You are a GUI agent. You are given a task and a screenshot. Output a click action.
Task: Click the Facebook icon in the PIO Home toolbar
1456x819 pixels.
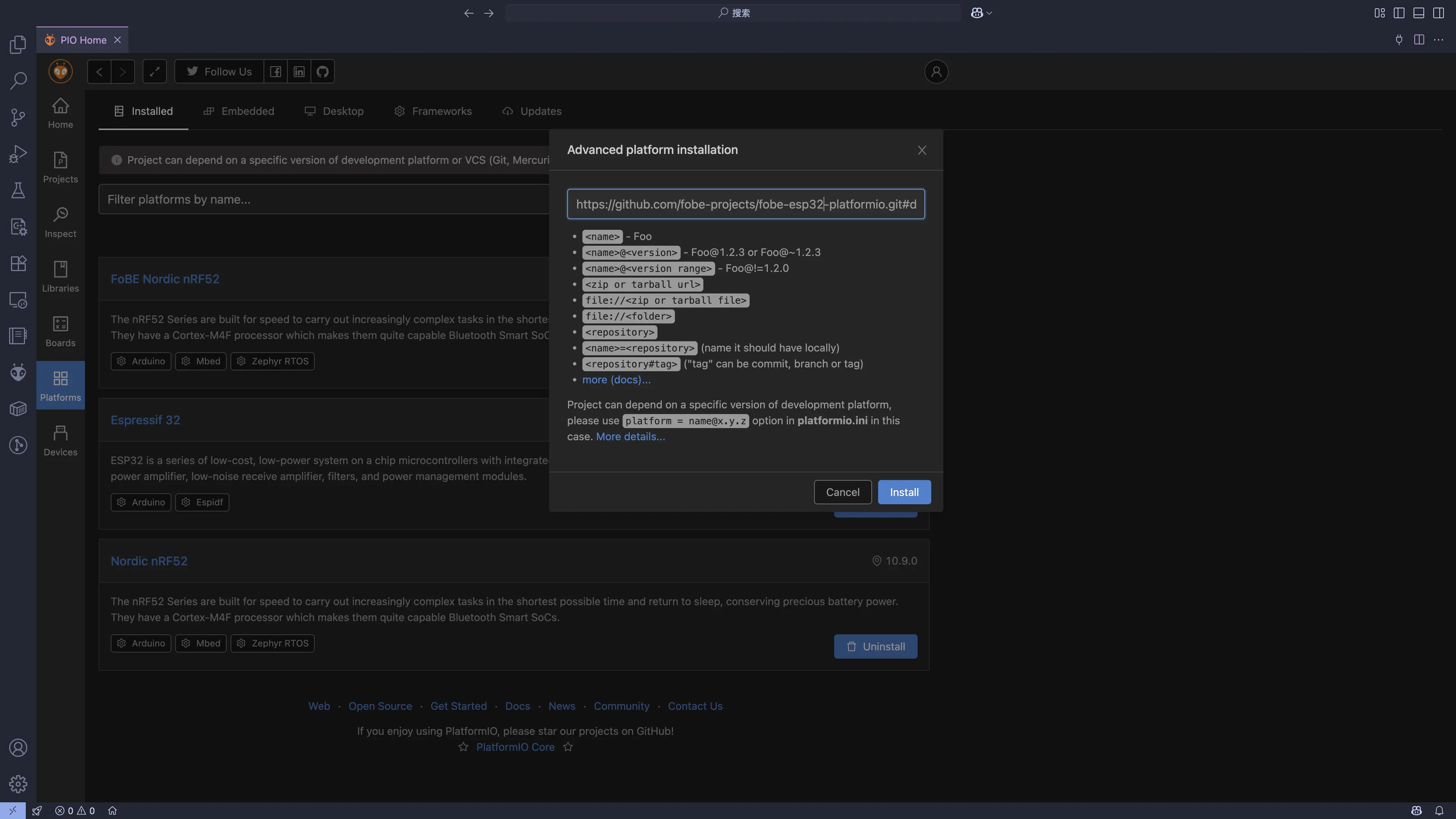pyautogui.click(x=276, y=71)
